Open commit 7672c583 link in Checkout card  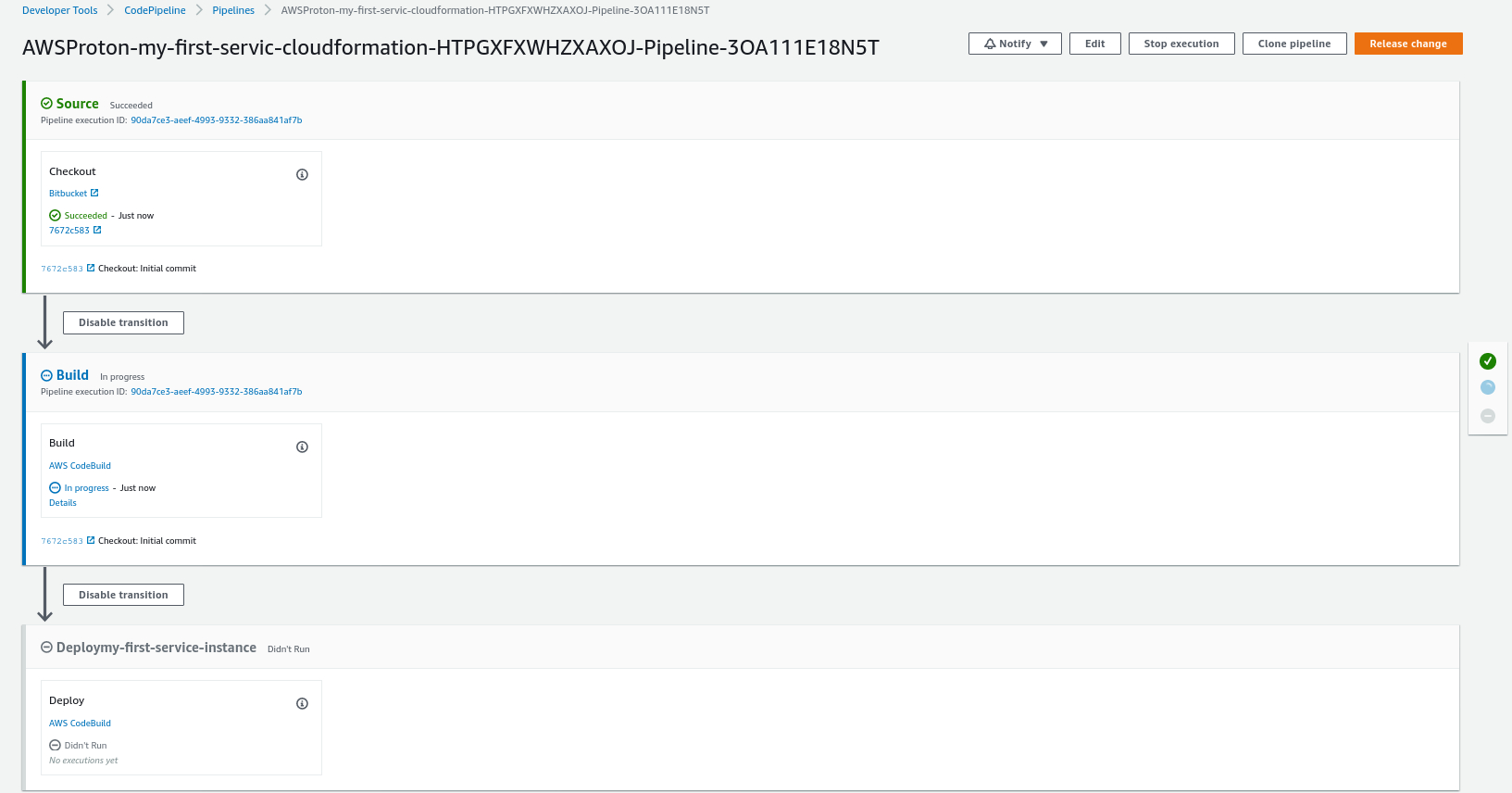point(69,231)
